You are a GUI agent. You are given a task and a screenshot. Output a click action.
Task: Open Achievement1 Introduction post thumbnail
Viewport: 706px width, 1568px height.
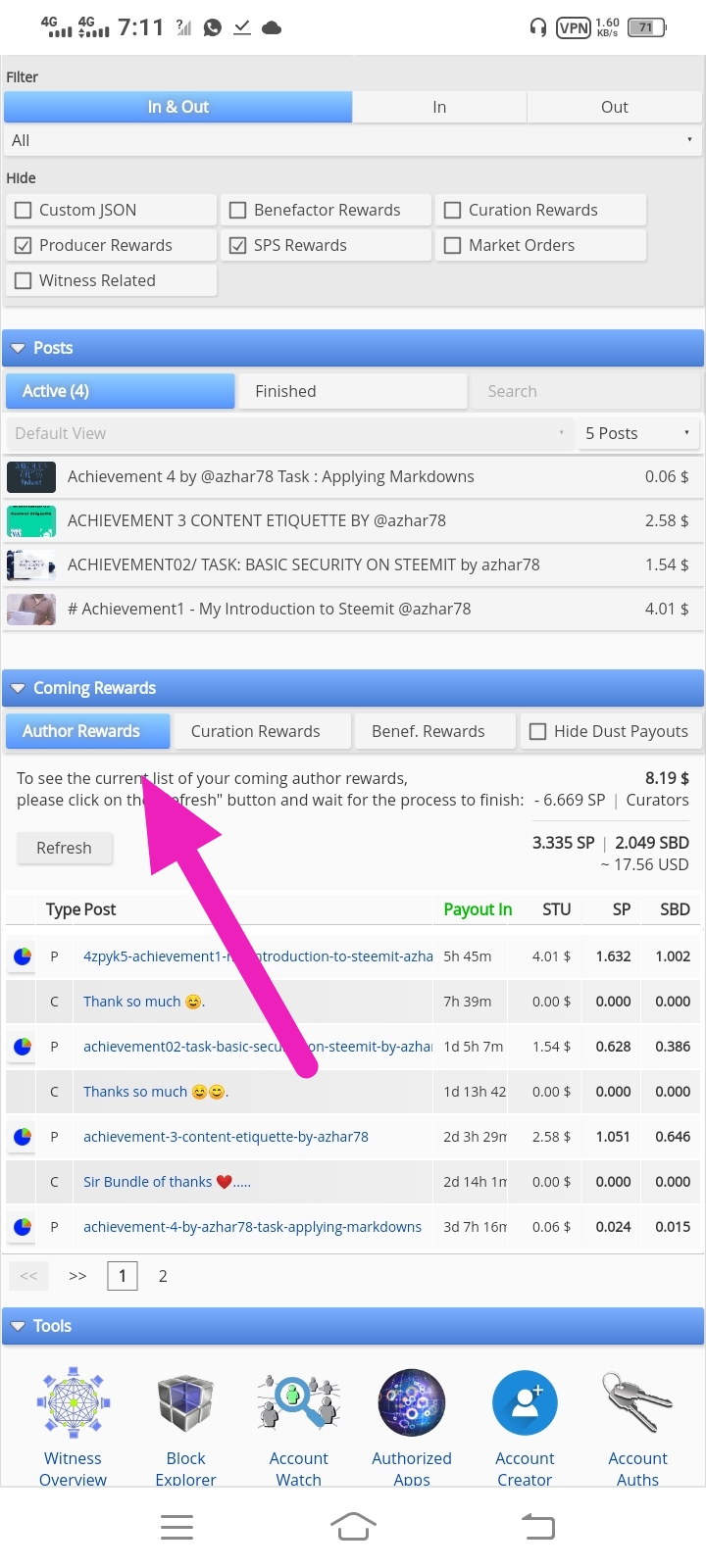(x=31, y=610)
